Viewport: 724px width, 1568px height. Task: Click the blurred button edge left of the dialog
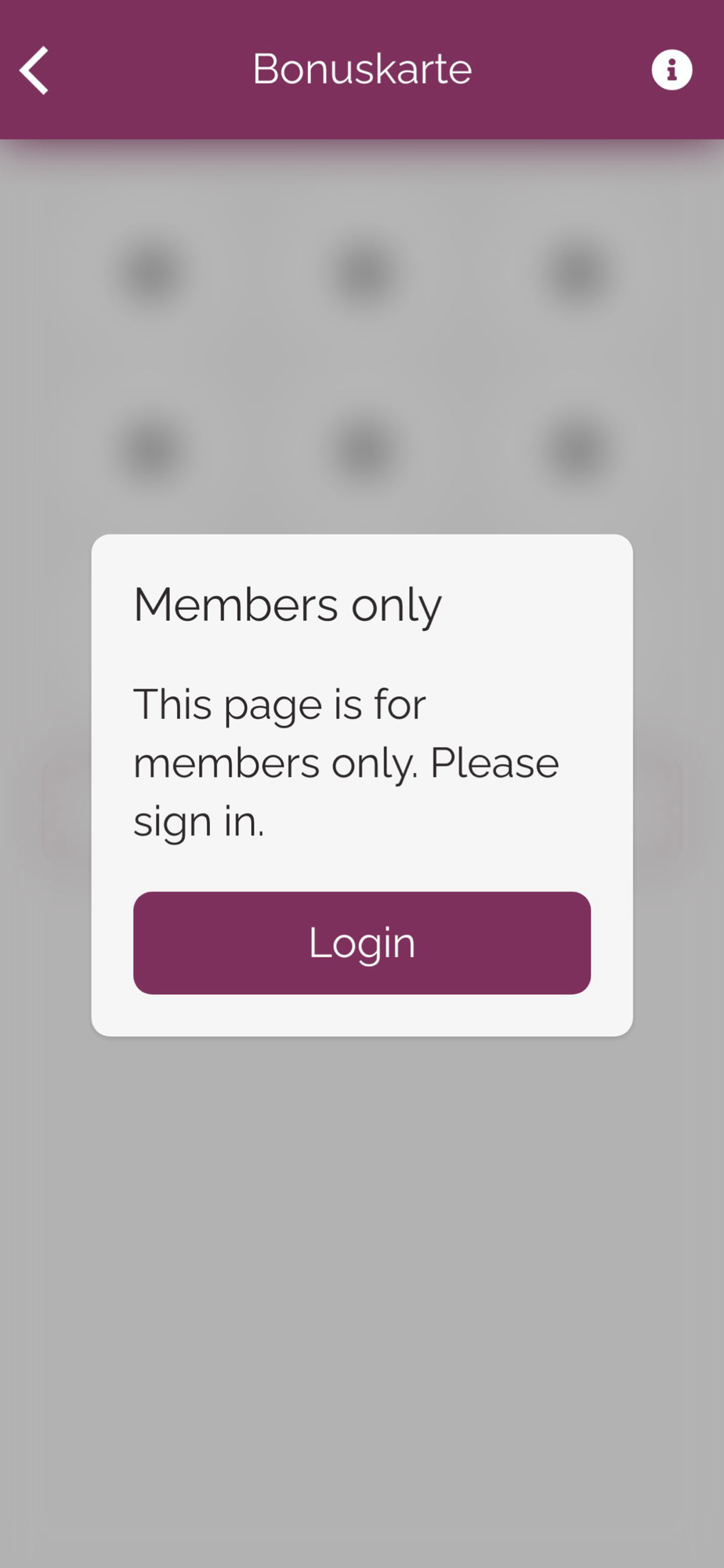point(67,811)
